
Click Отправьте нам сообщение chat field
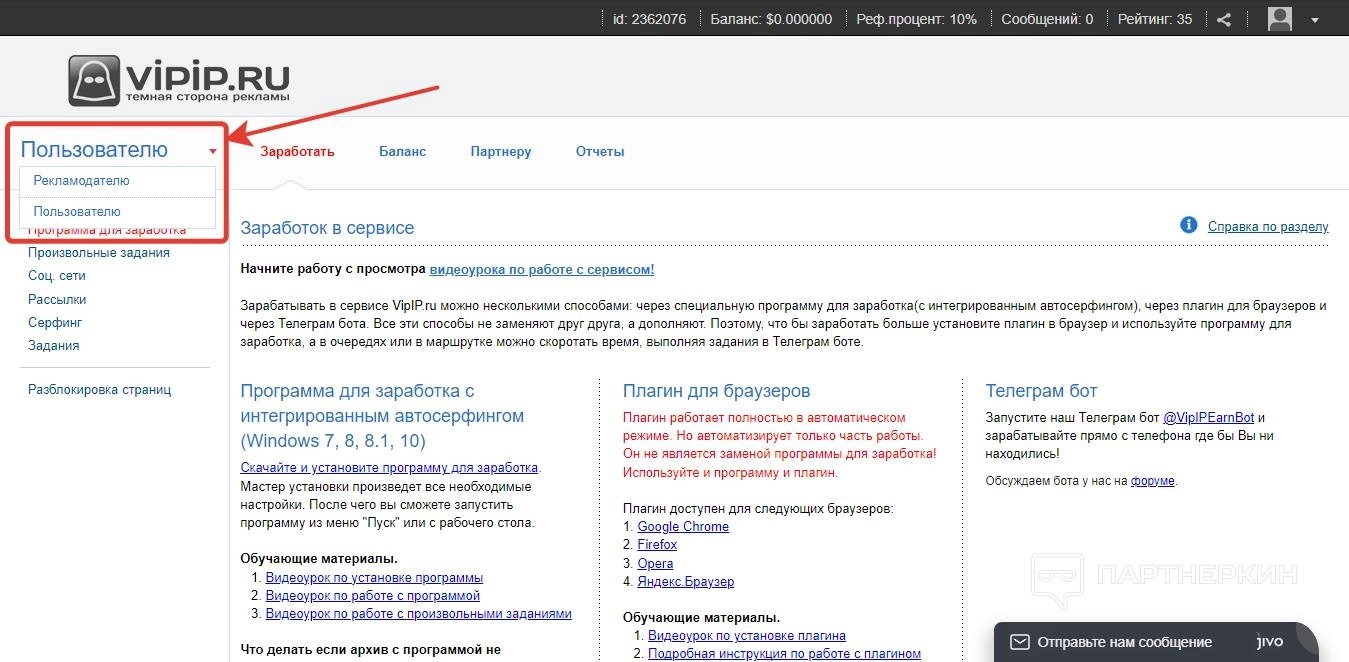click(x=1124, y=642)
